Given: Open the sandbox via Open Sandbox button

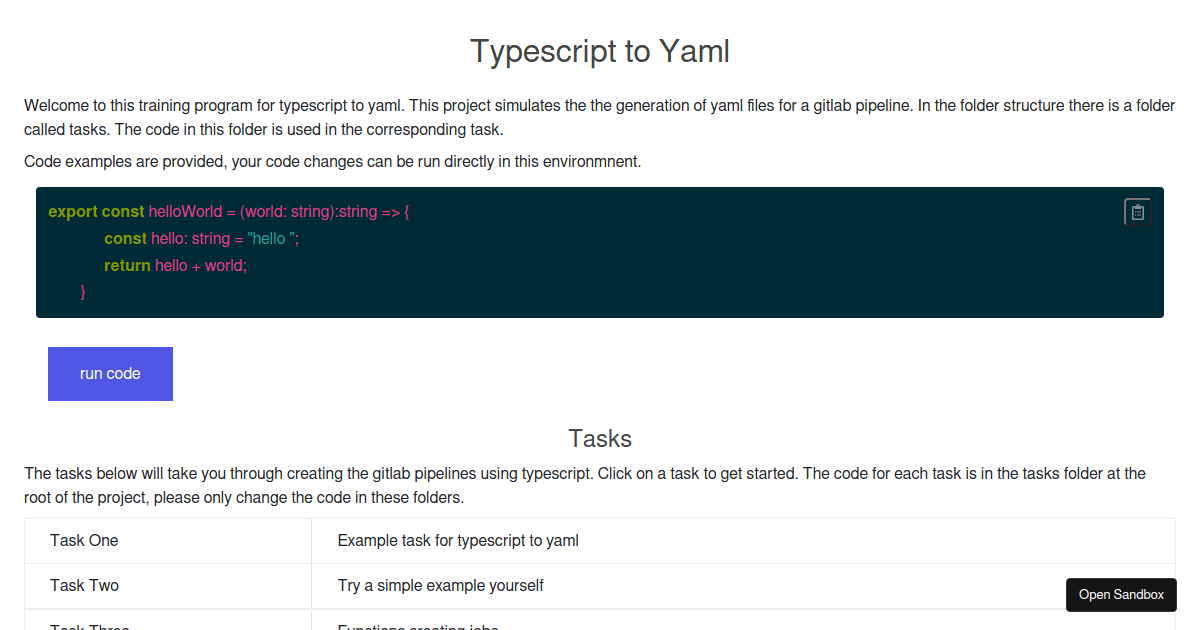Looking at the screenshot, I should 1121,594.
